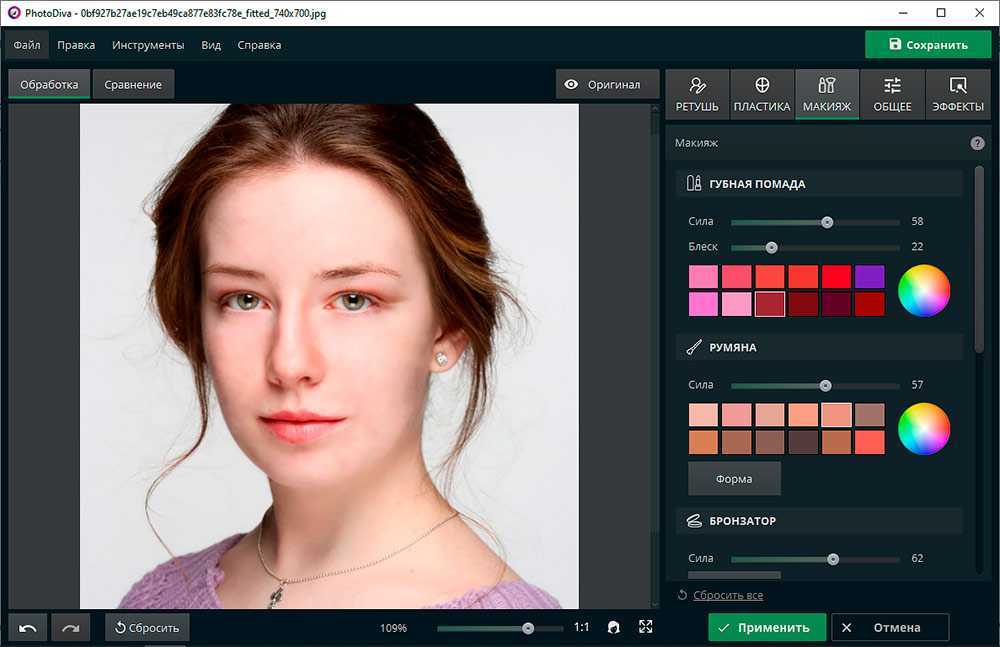Click the makeup panel vertical scrollbar
The height and width of the screenshot is (647, 1000).
[979, 258]
